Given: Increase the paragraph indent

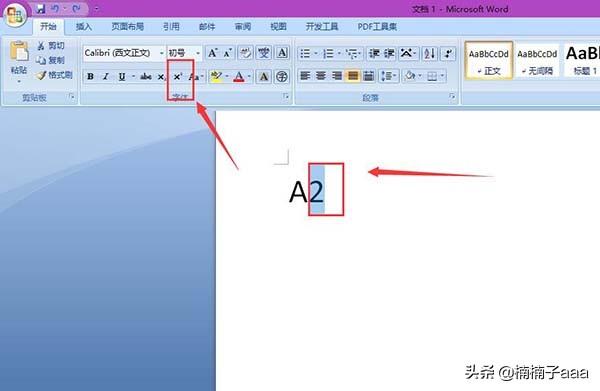Looking at the screenshot, I should click(389, 53).
